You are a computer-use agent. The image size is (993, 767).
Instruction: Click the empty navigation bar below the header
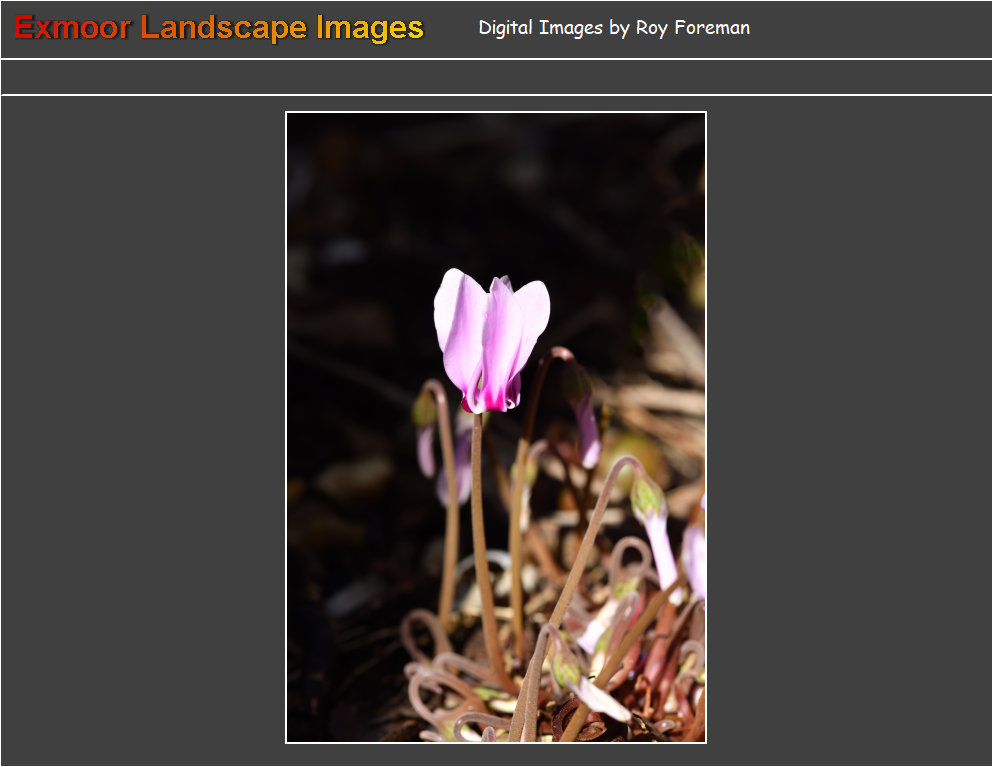[x=496, y=77]
